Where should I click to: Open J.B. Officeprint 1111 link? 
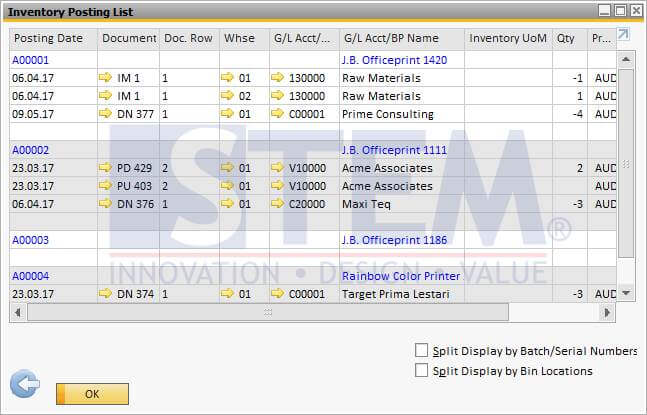click(394, 150)
